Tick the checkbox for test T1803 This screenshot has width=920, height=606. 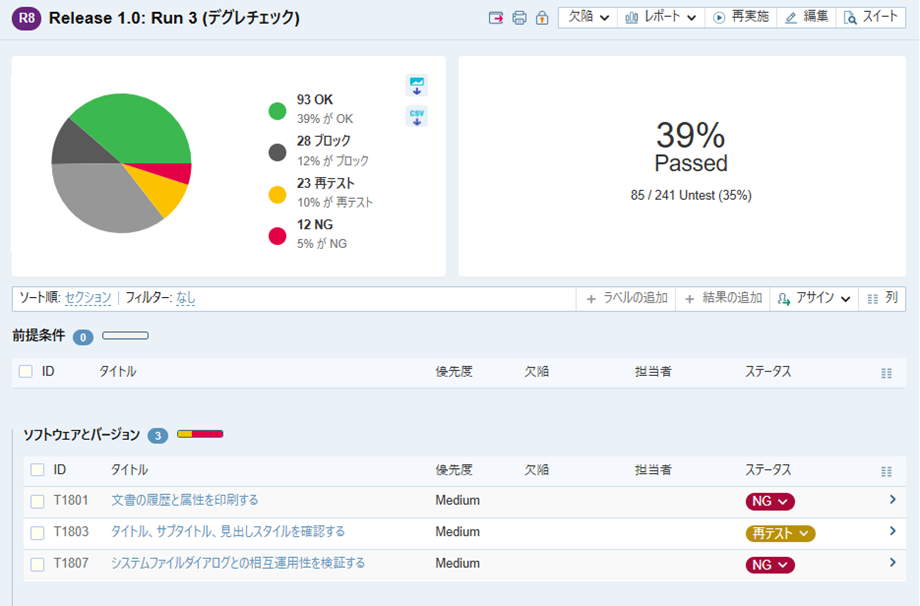tap(37, 533)
